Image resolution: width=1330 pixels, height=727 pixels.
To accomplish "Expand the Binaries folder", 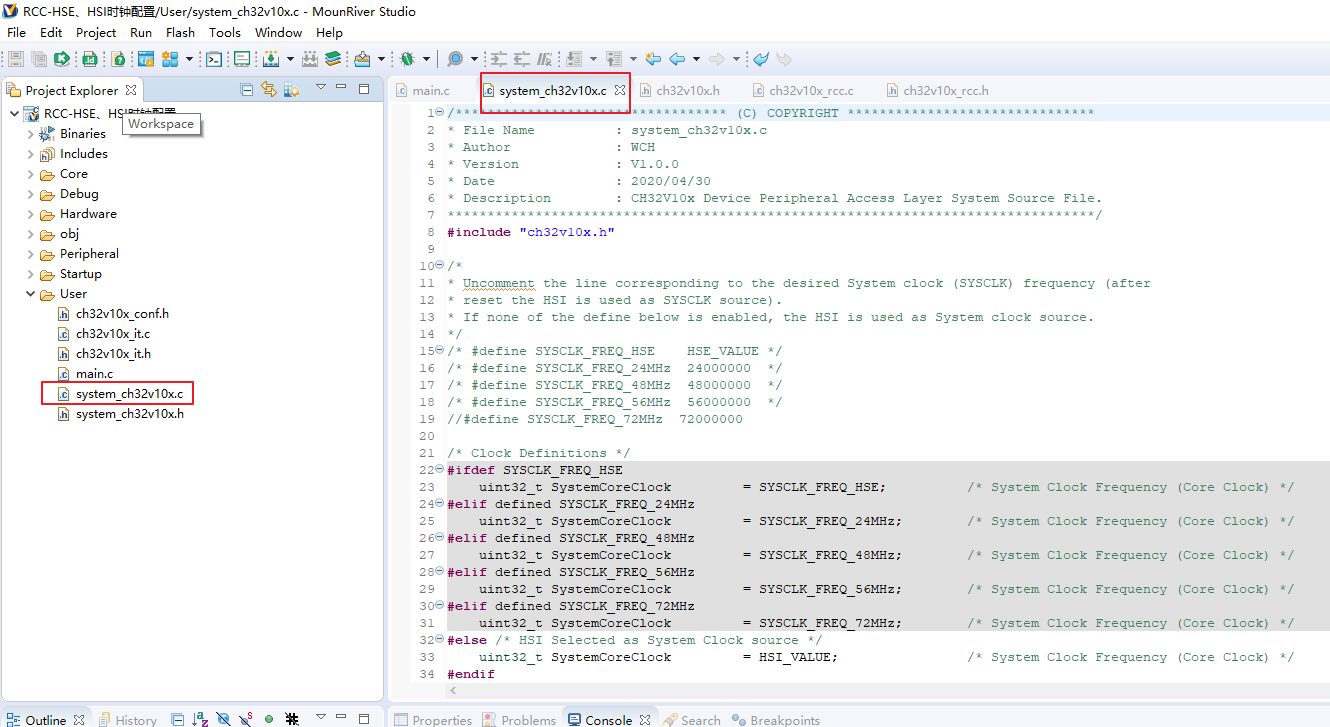I will [30, 133].
